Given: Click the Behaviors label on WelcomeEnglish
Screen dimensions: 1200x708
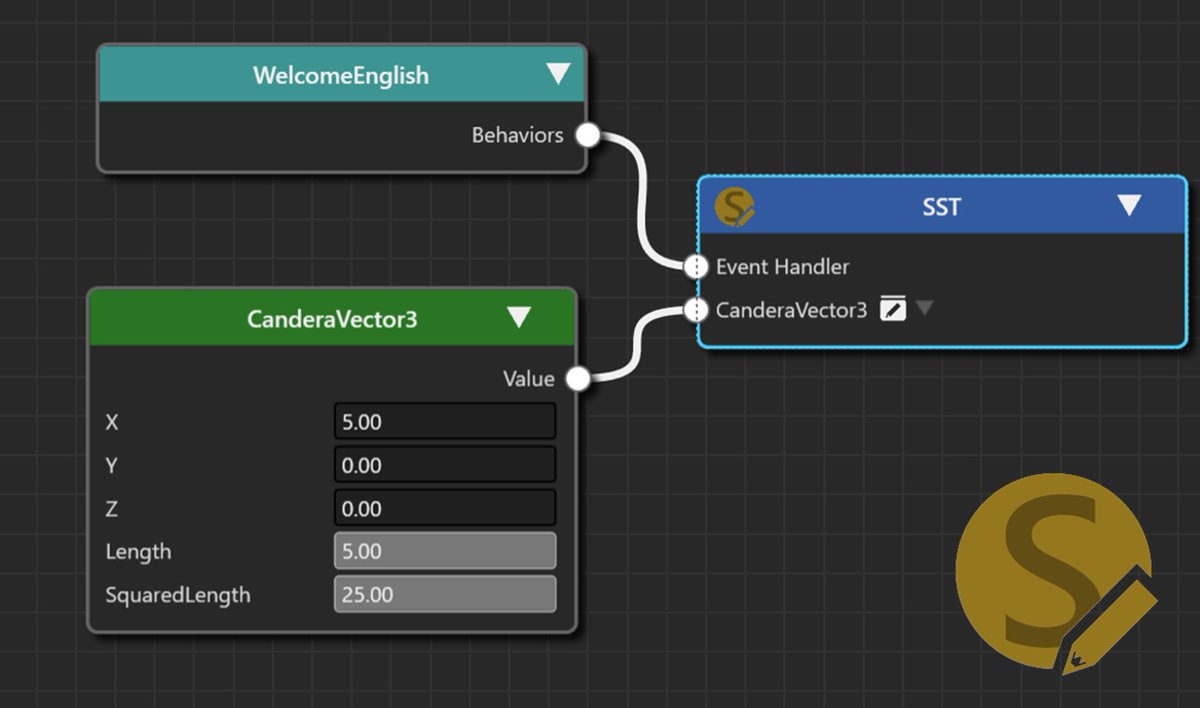Looking at the screenshot, I should 518,133.
